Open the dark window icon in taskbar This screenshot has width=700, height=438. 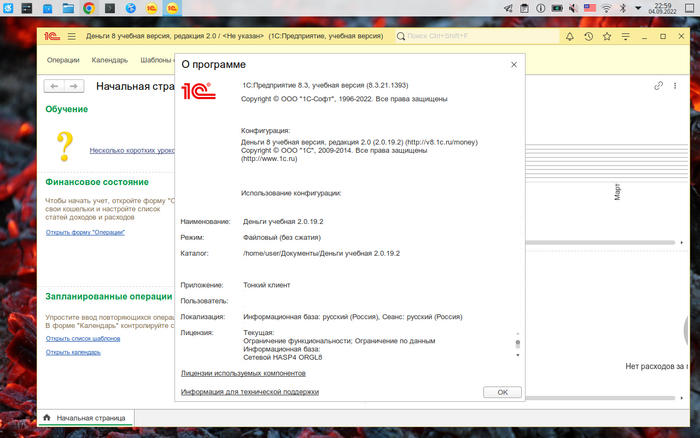[x=27, y=8]
